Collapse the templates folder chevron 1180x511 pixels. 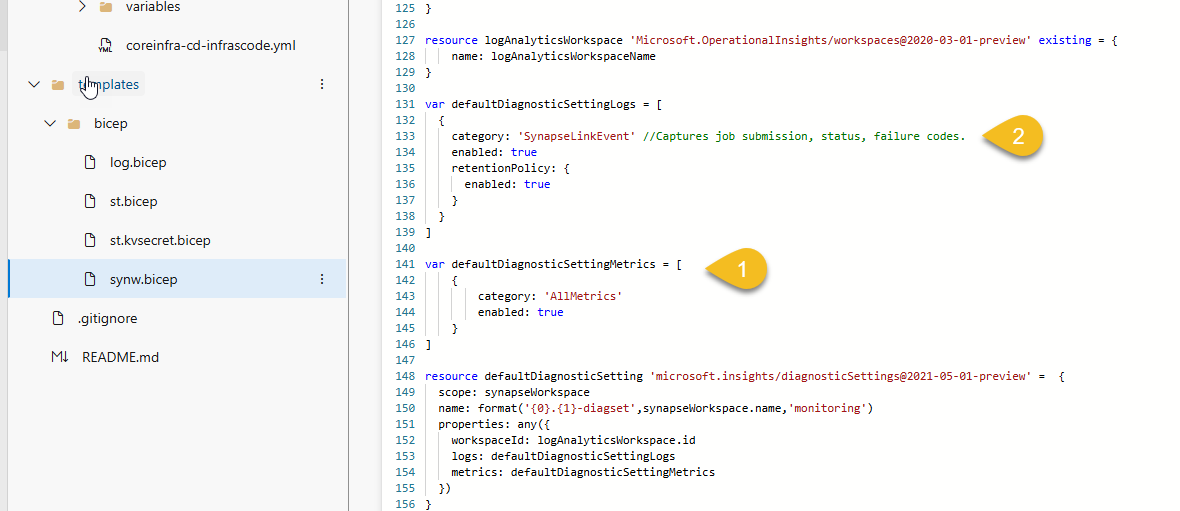33,84
